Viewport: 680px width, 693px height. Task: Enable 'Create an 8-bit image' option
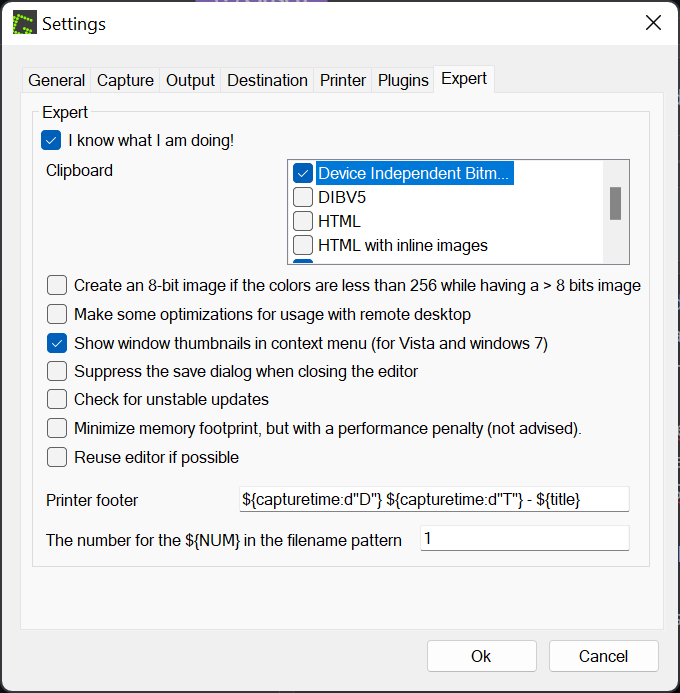57,286
